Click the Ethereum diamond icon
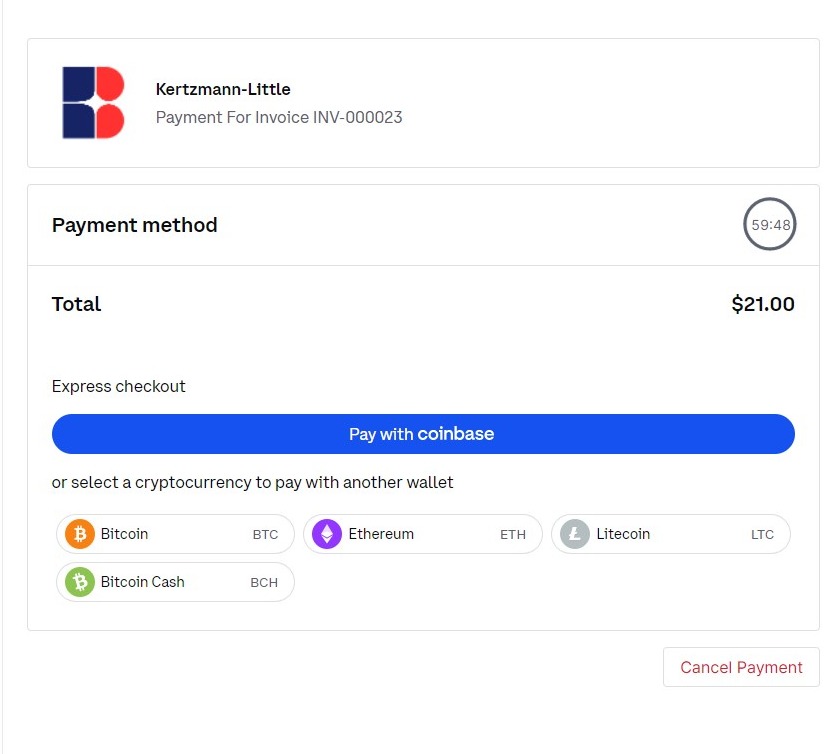 (327, 534)
